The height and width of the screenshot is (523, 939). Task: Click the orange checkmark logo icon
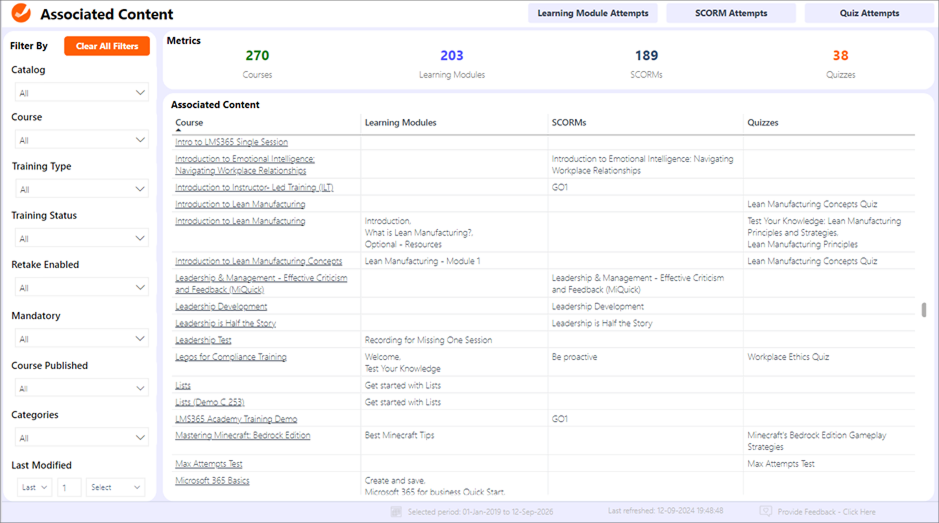click(x=19, y=15)
